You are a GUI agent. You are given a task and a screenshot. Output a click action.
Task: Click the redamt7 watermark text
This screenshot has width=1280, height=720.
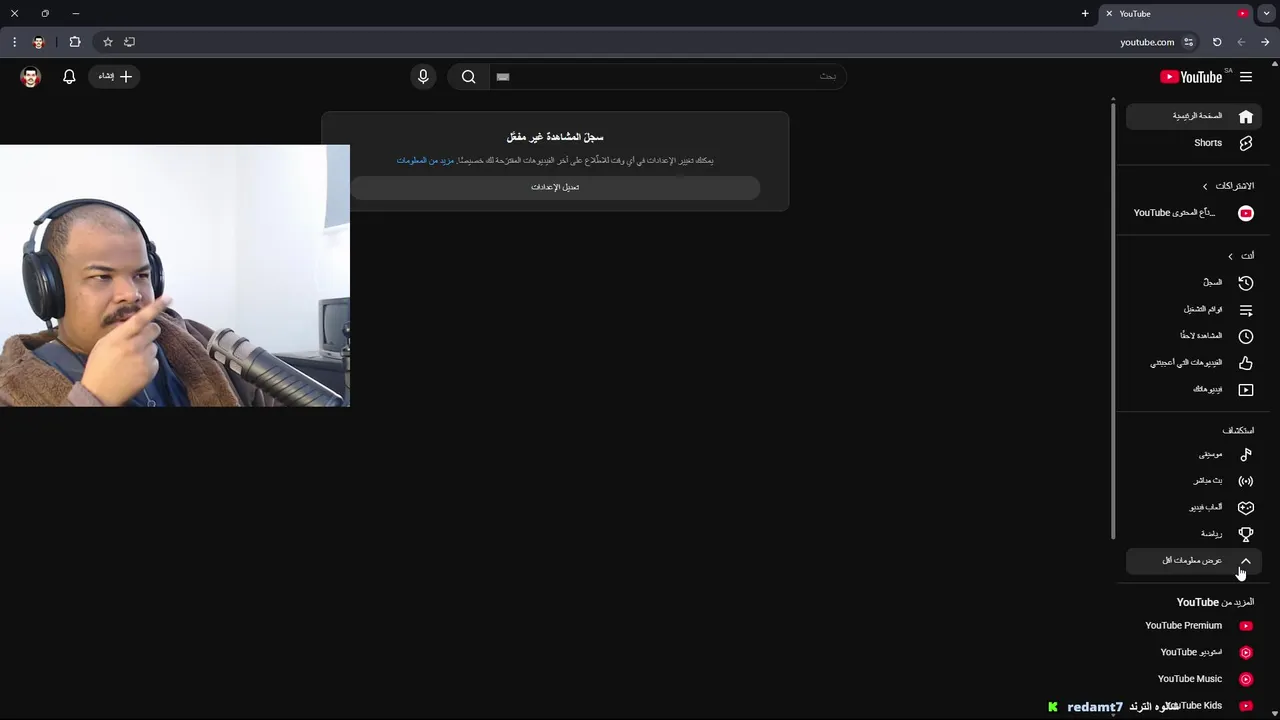[1095, 707]
